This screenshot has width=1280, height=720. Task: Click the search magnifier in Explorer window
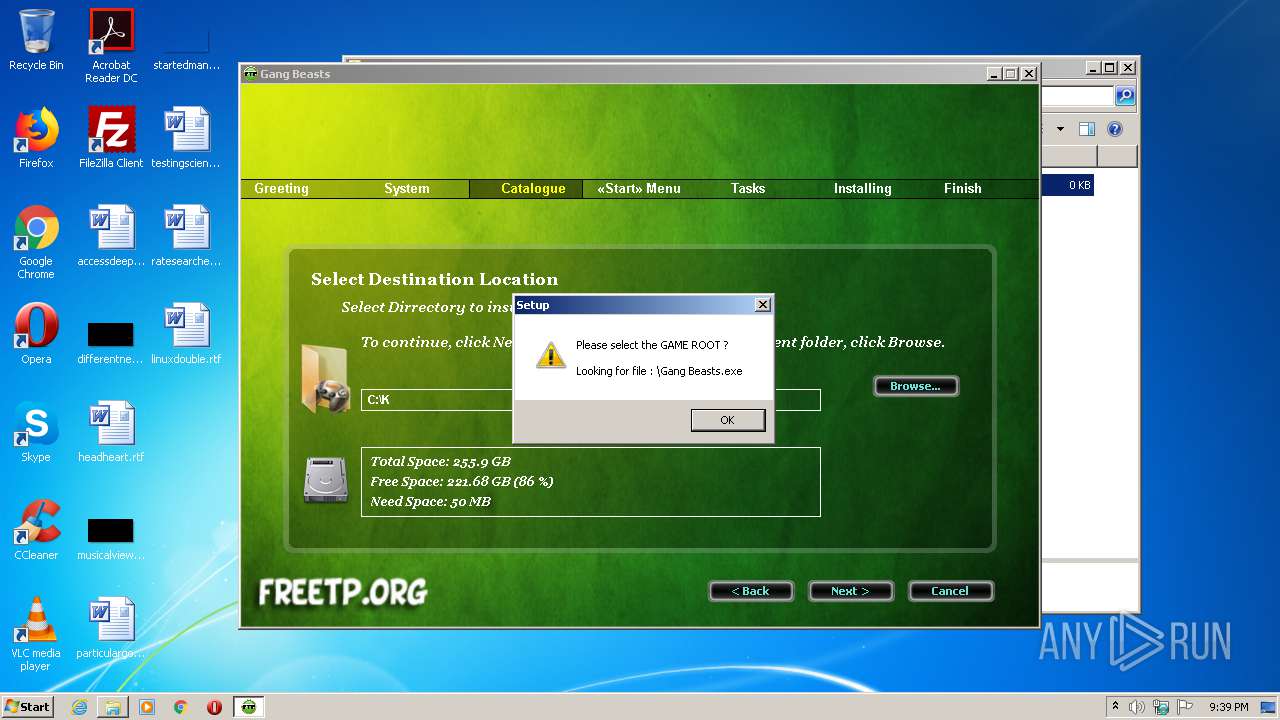click(x=1125, y=96)
